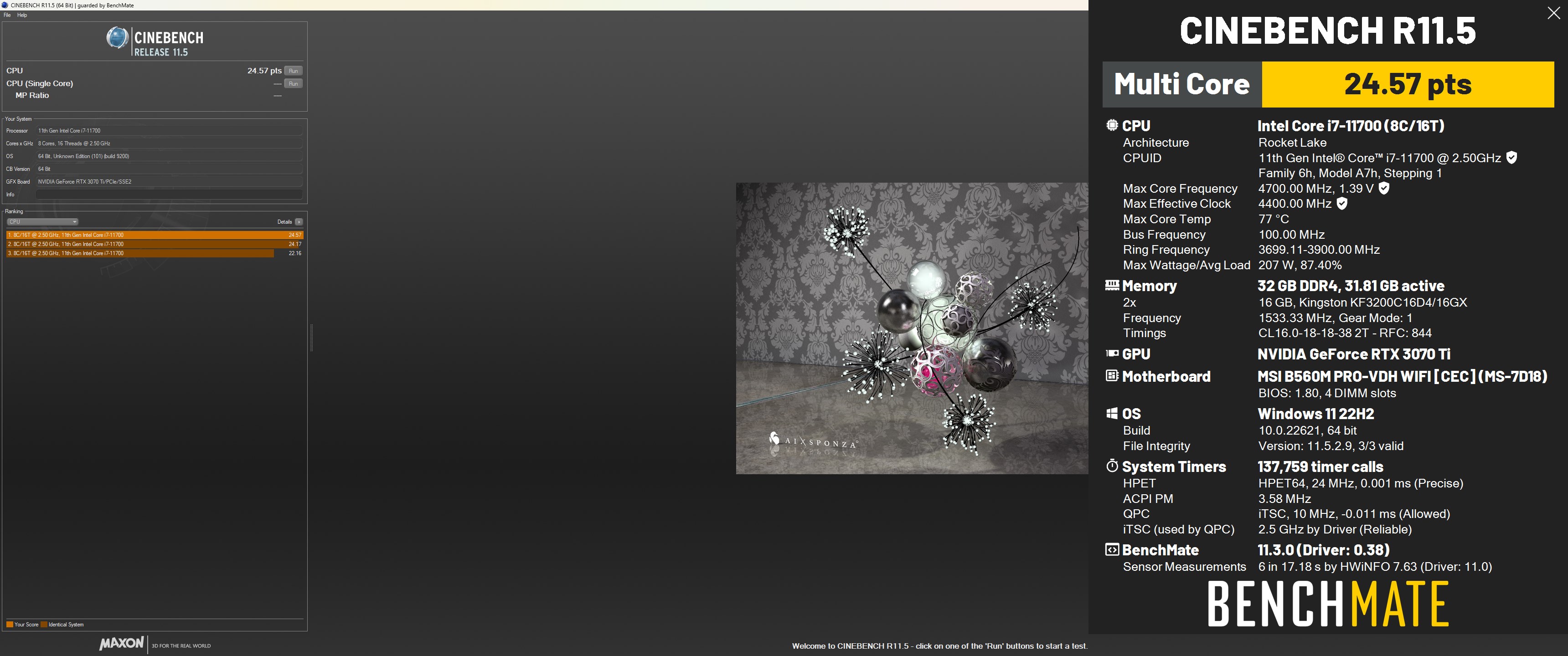Click the MSI B560M PRO-VDH WIFI heading
This screenshot has height=656, width=1568.
(x=1403, y=376)
